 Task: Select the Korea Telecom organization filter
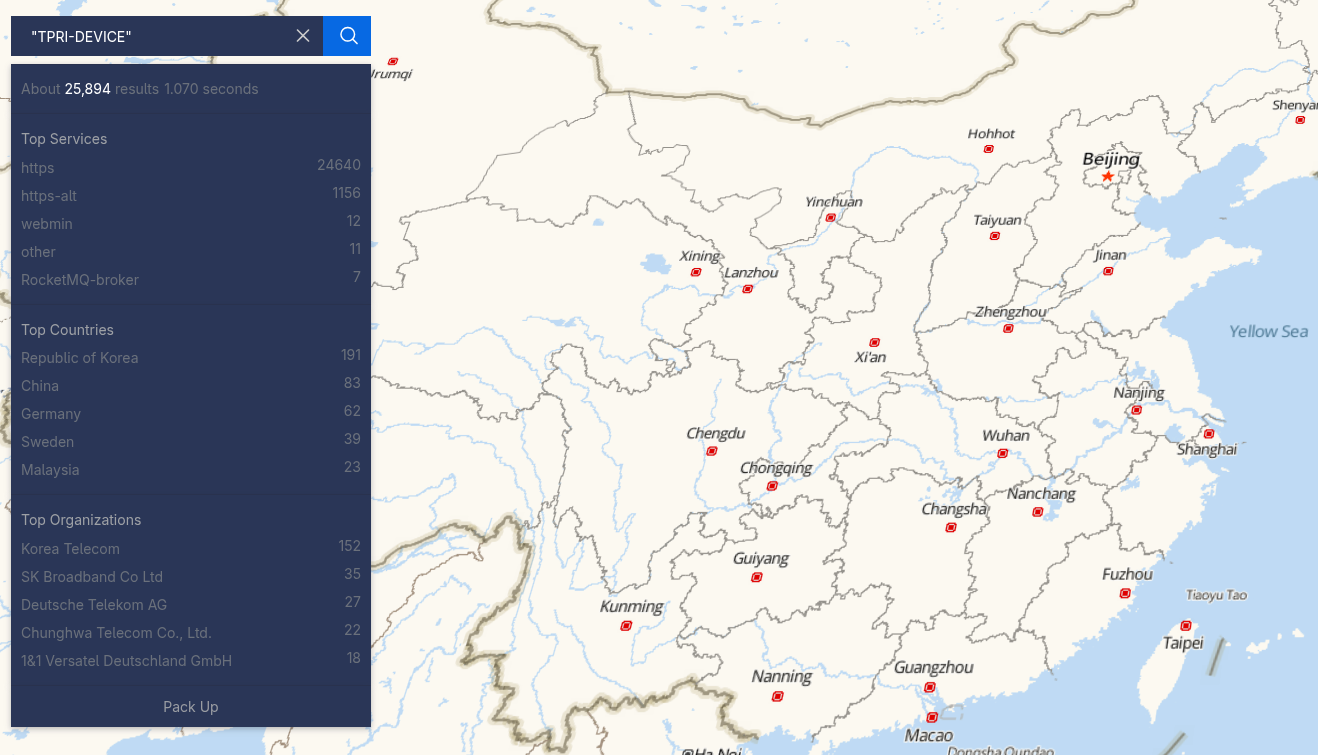click(70, 548)
